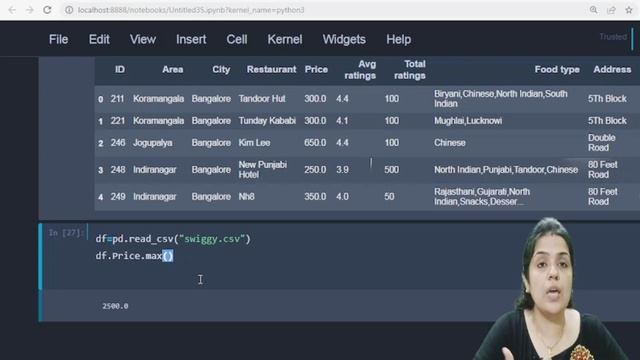The image size is (640, 360).
Task: Click the total ratings value 500
Action: 391,170
